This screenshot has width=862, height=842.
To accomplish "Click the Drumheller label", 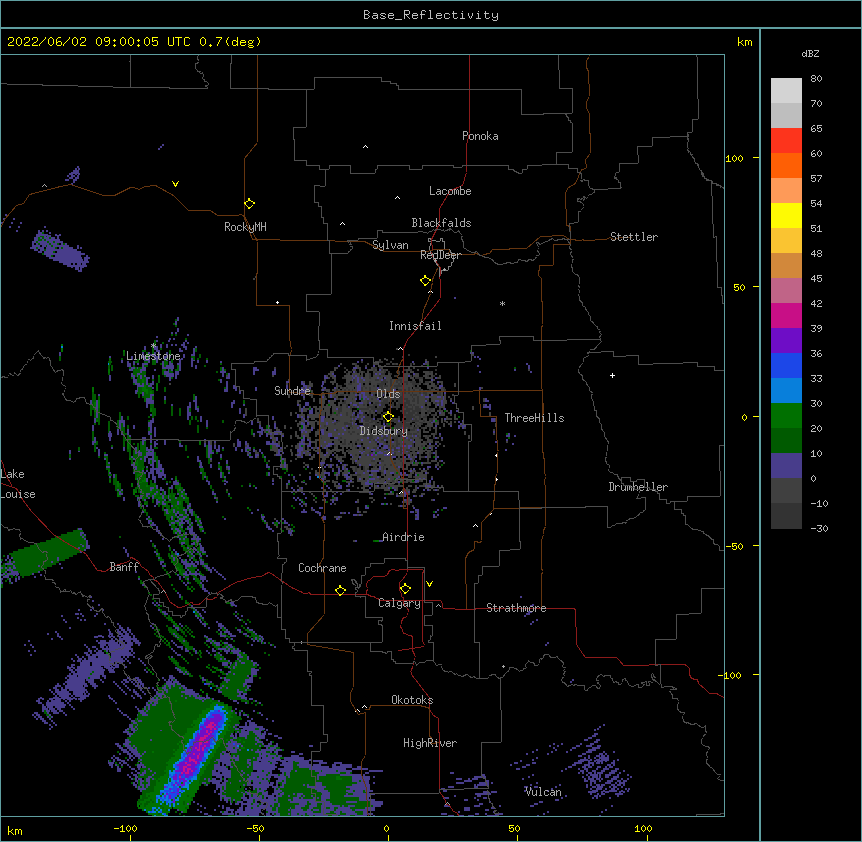I will click(x=638, y=487).
